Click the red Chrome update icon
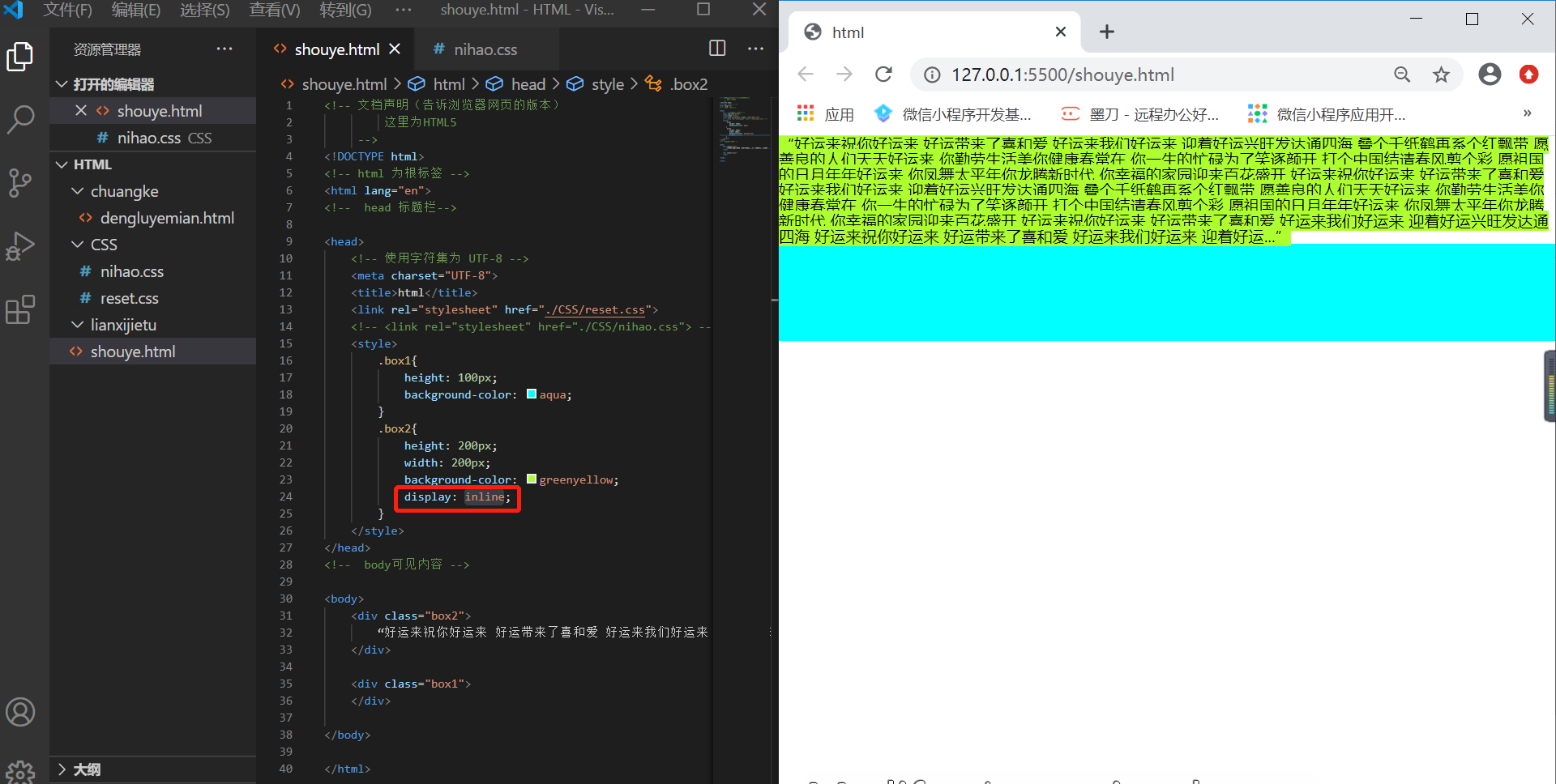The width and height of the screenshot is (1556, 784). [1528, 75]
